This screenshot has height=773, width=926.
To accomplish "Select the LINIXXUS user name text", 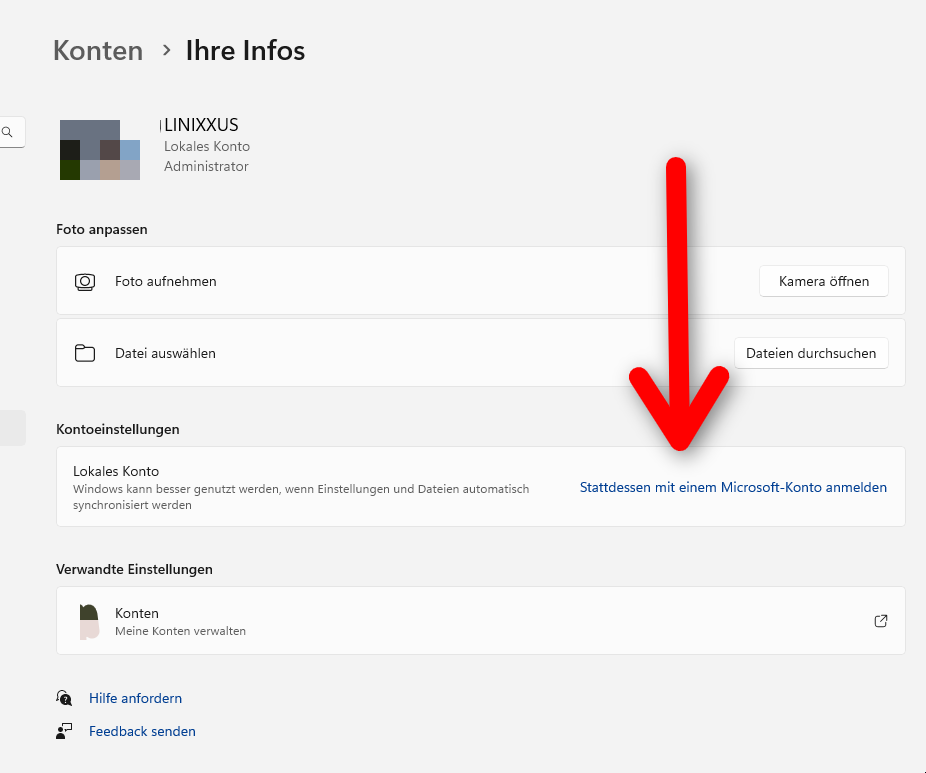I will point(201,125).
